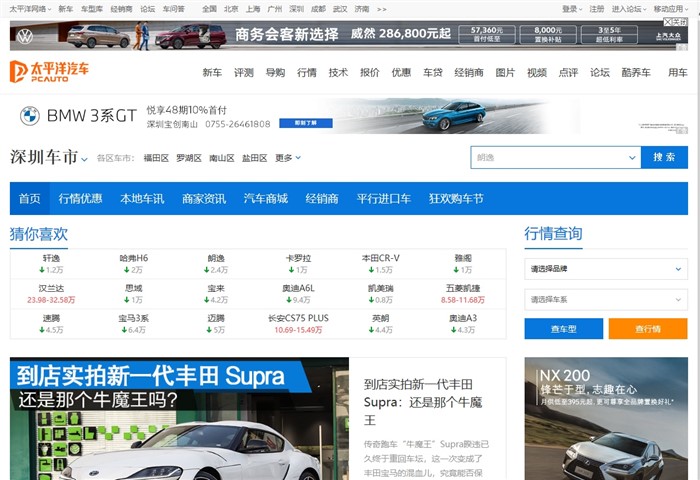Screen dimensions: 700x480
Task: Click 导购 in header navigation
Action: [275, 72]
